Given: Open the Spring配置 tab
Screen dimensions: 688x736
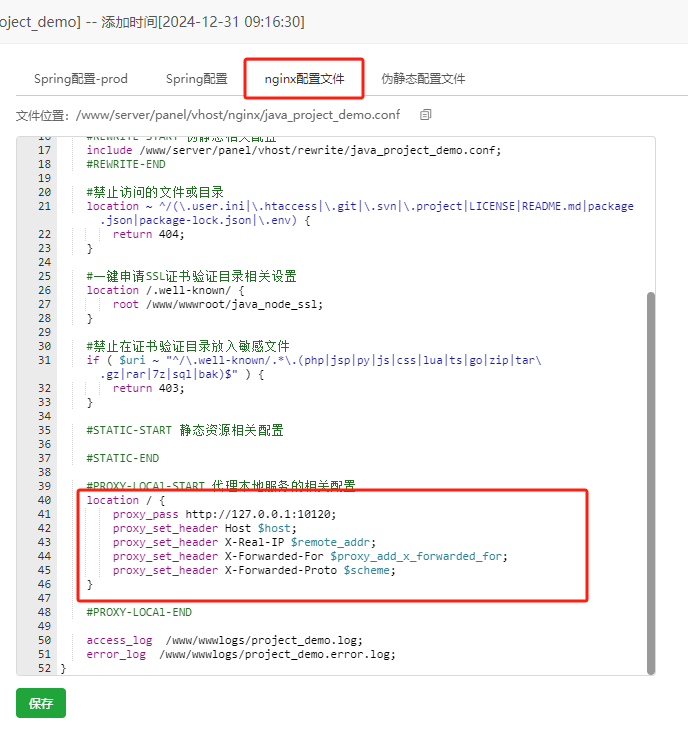Looking at the screenshot, I should (196, 78).
